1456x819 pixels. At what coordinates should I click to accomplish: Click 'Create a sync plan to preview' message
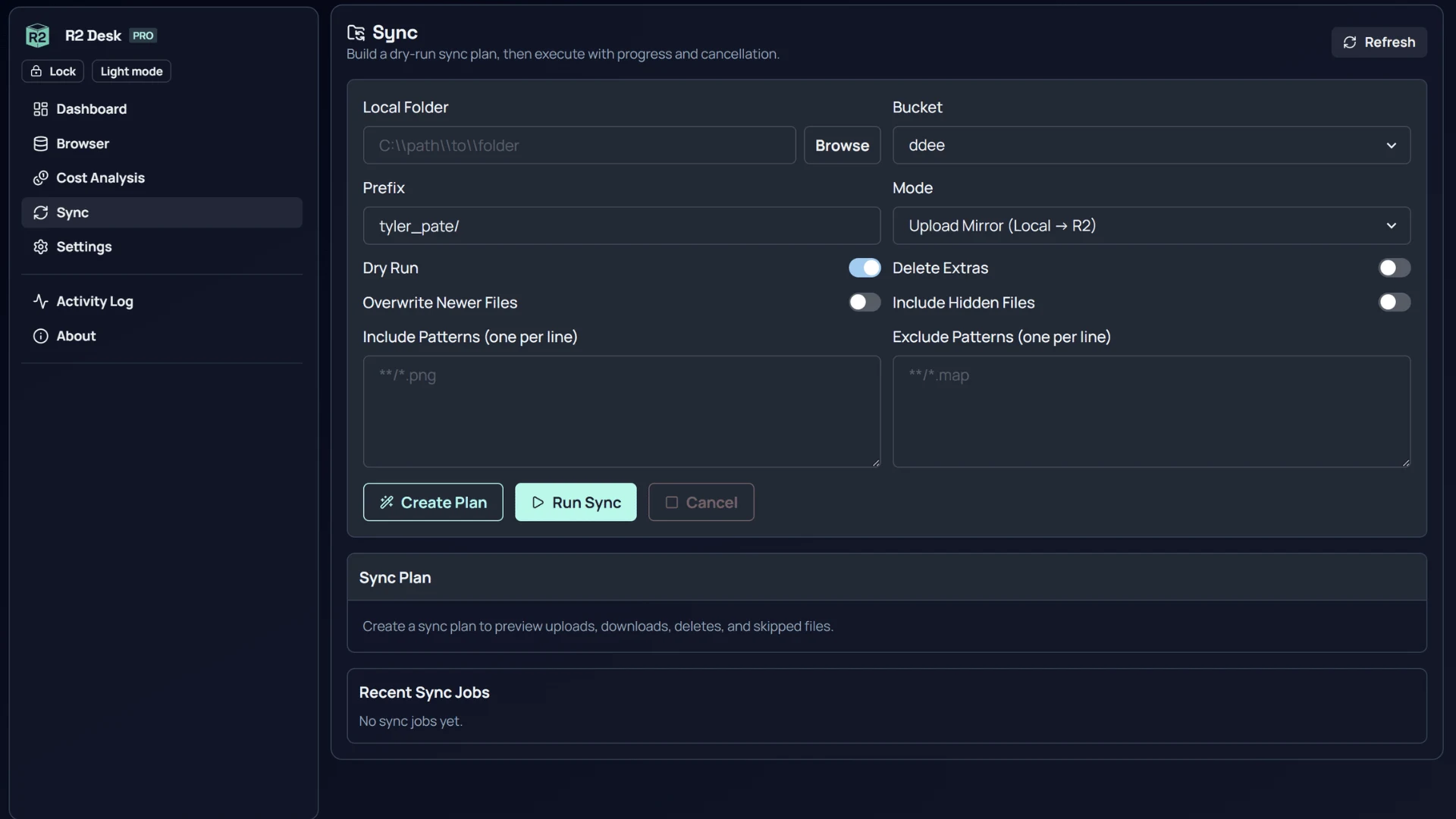tap(598, 626)
